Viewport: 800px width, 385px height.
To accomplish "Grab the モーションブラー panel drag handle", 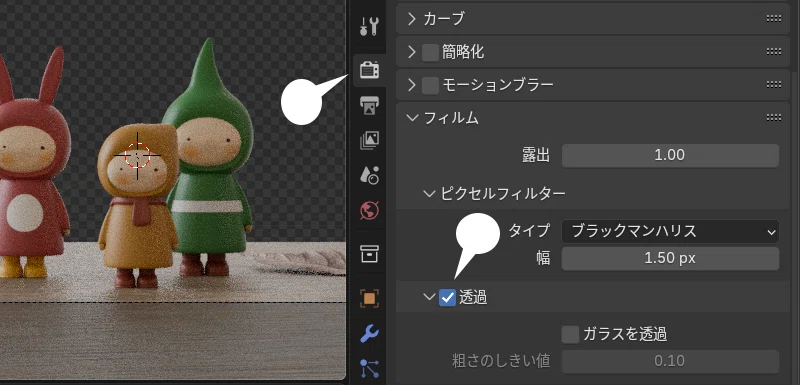I will click(773, 85).
